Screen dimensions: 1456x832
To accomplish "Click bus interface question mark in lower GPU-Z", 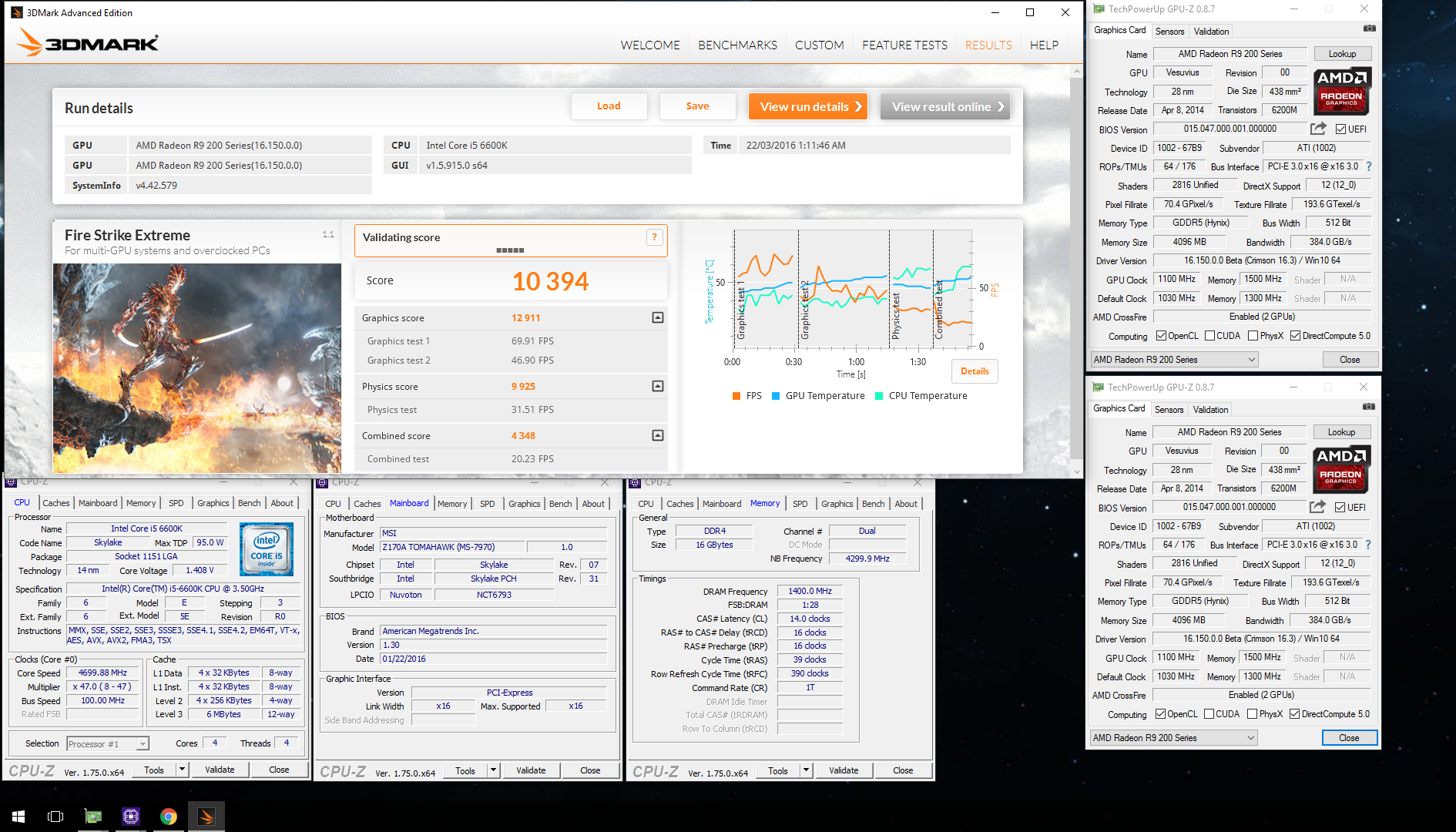I will click(1368, 545).
